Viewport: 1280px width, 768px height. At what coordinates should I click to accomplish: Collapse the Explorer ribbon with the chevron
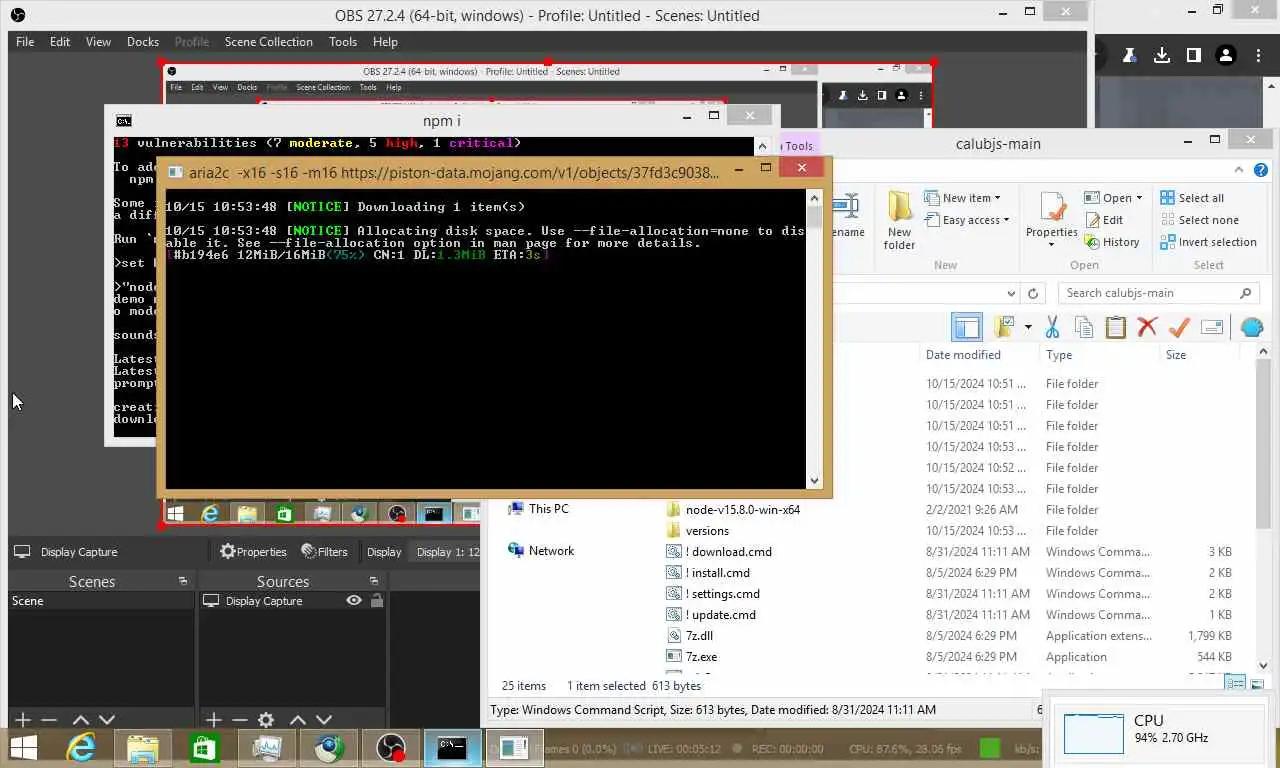tap(1239, 170)
